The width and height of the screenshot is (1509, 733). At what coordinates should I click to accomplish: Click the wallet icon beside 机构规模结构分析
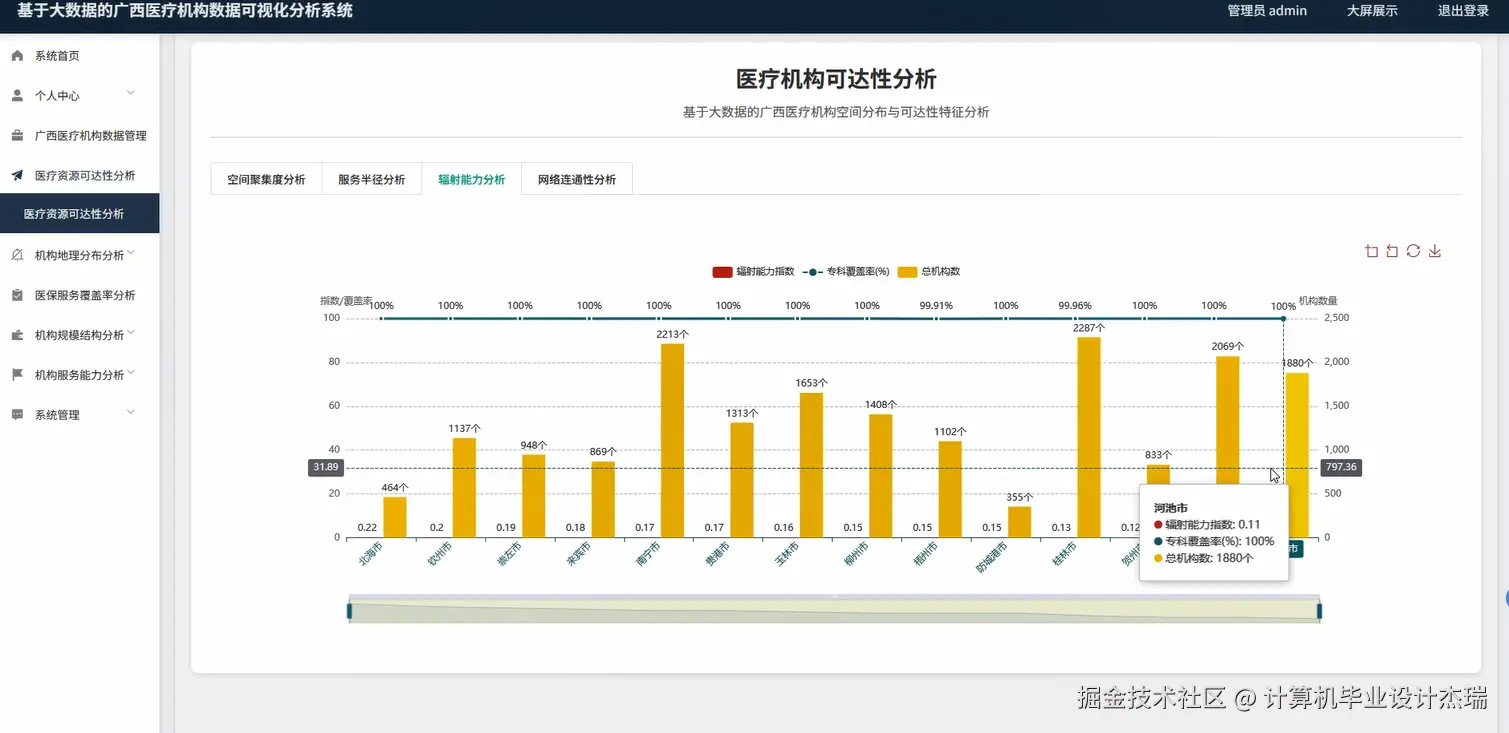17,335
